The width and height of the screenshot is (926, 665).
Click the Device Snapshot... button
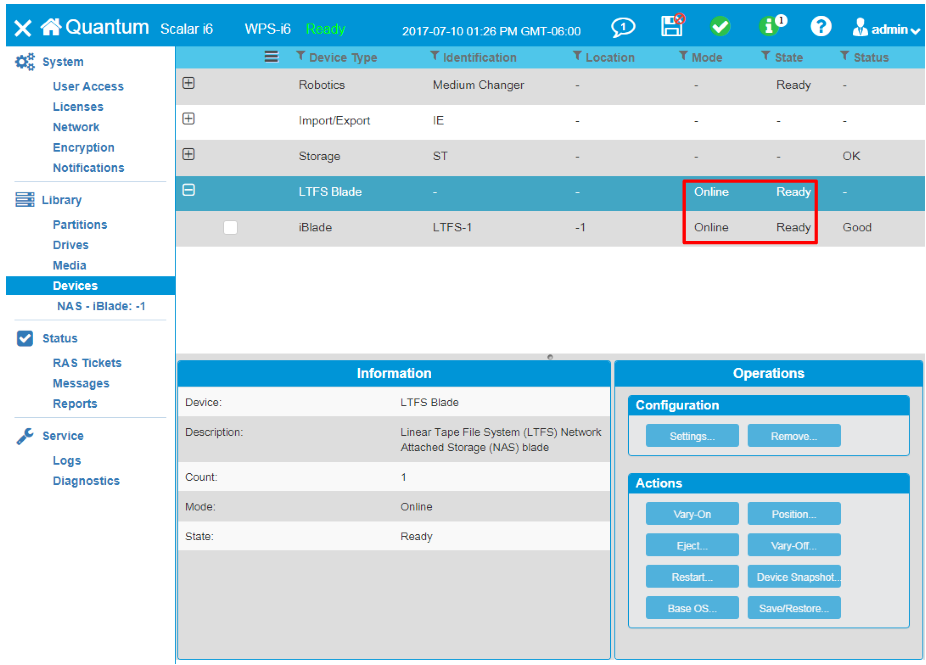[x=794, y=576]
